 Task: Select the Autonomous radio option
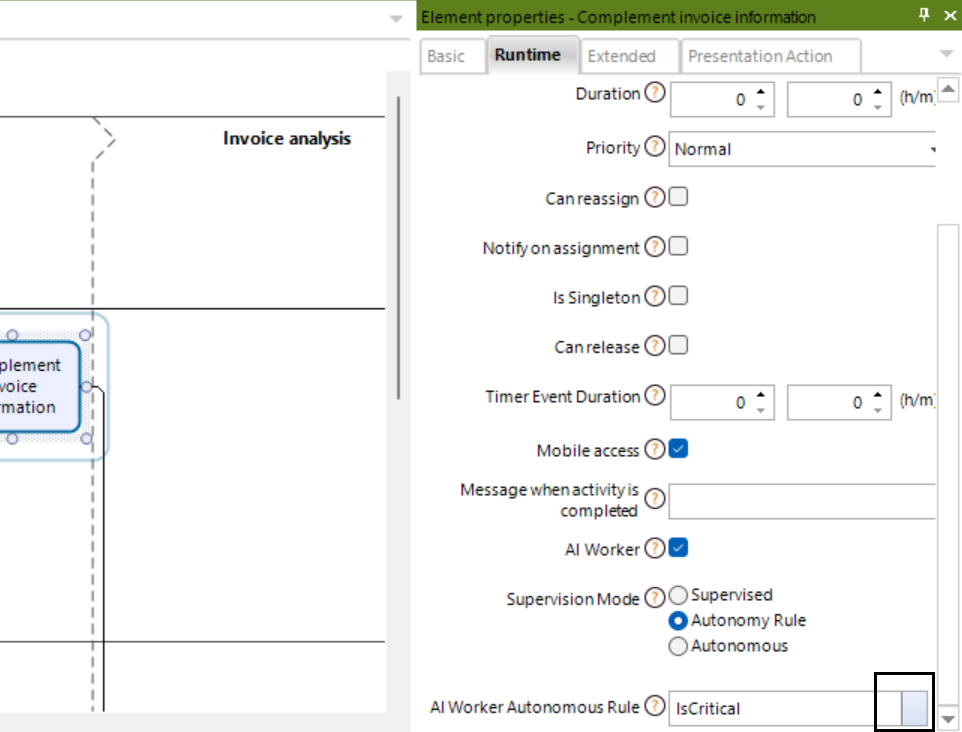point(678,646)
